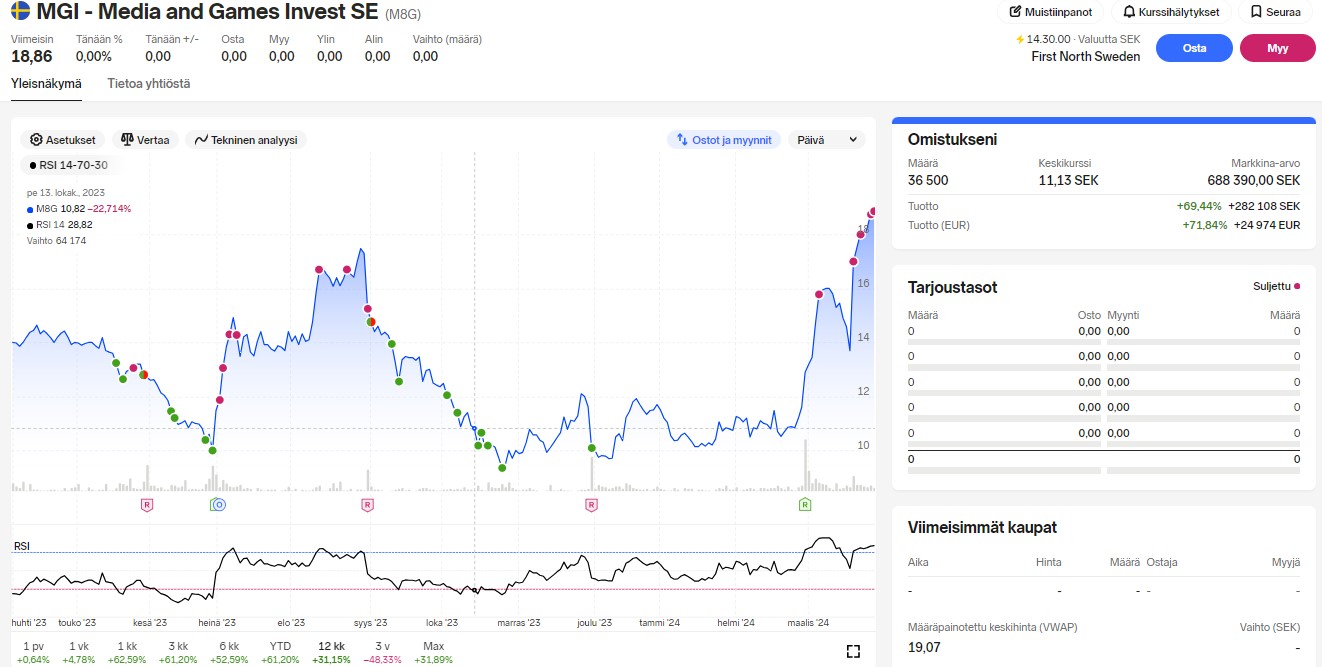Click the lowest green buy dot before marras '23
Image resolution: width=1322 pixels, height=667 pixels.
click(x=502, y=468)
